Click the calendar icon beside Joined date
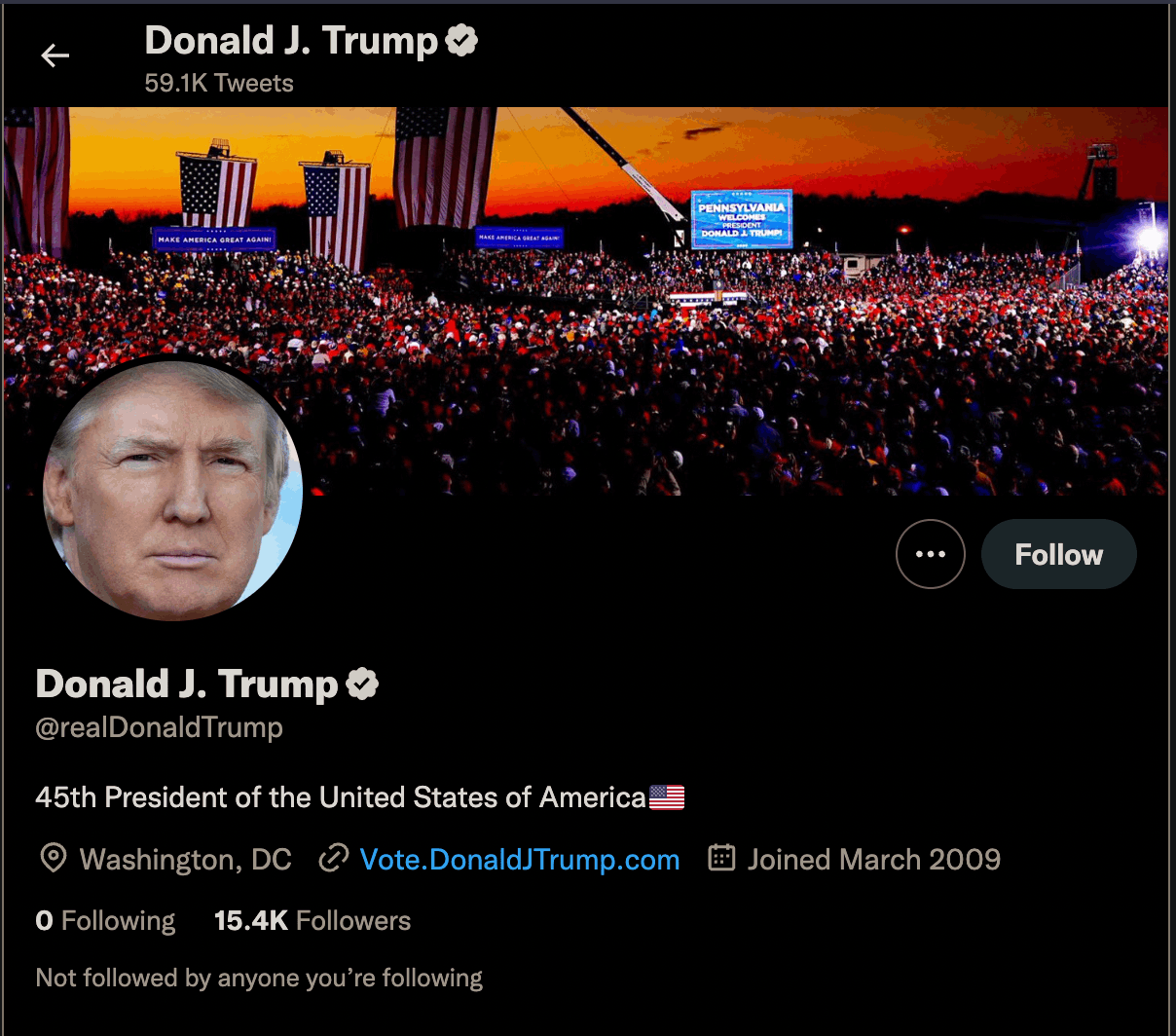This screenshot has height=1036, width=1176. pyautogui.click(x=721, y=858)
